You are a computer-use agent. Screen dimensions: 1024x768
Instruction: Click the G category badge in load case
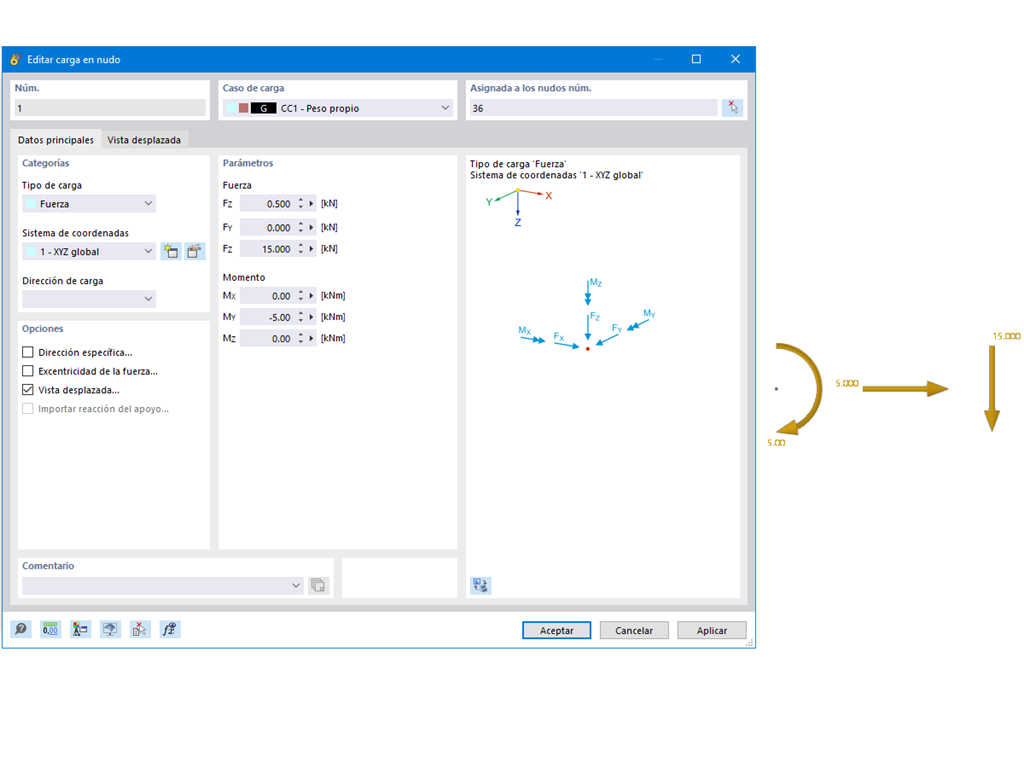[x=264, y=108]
